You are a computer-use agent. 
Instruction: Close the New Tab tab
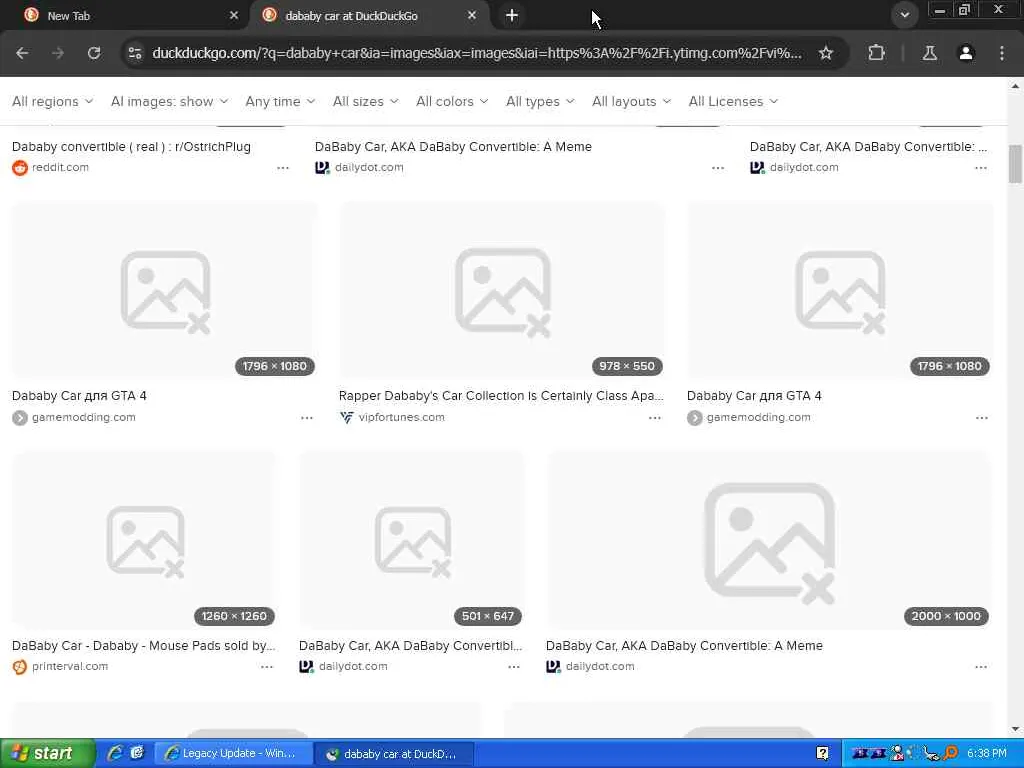point(234,15)
